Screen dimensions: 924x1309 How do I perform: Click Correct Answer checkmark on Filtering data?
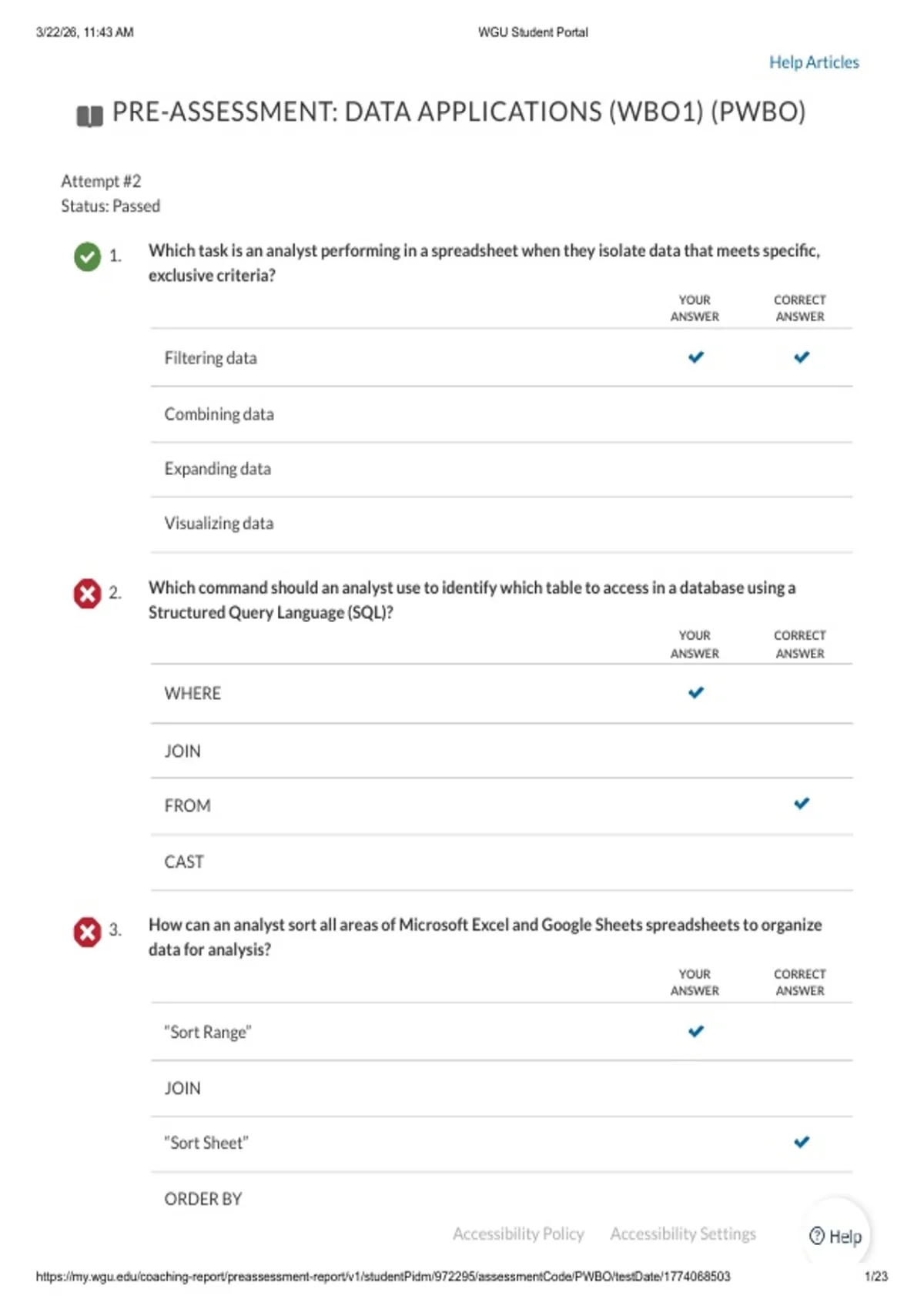tap(802, 357)
